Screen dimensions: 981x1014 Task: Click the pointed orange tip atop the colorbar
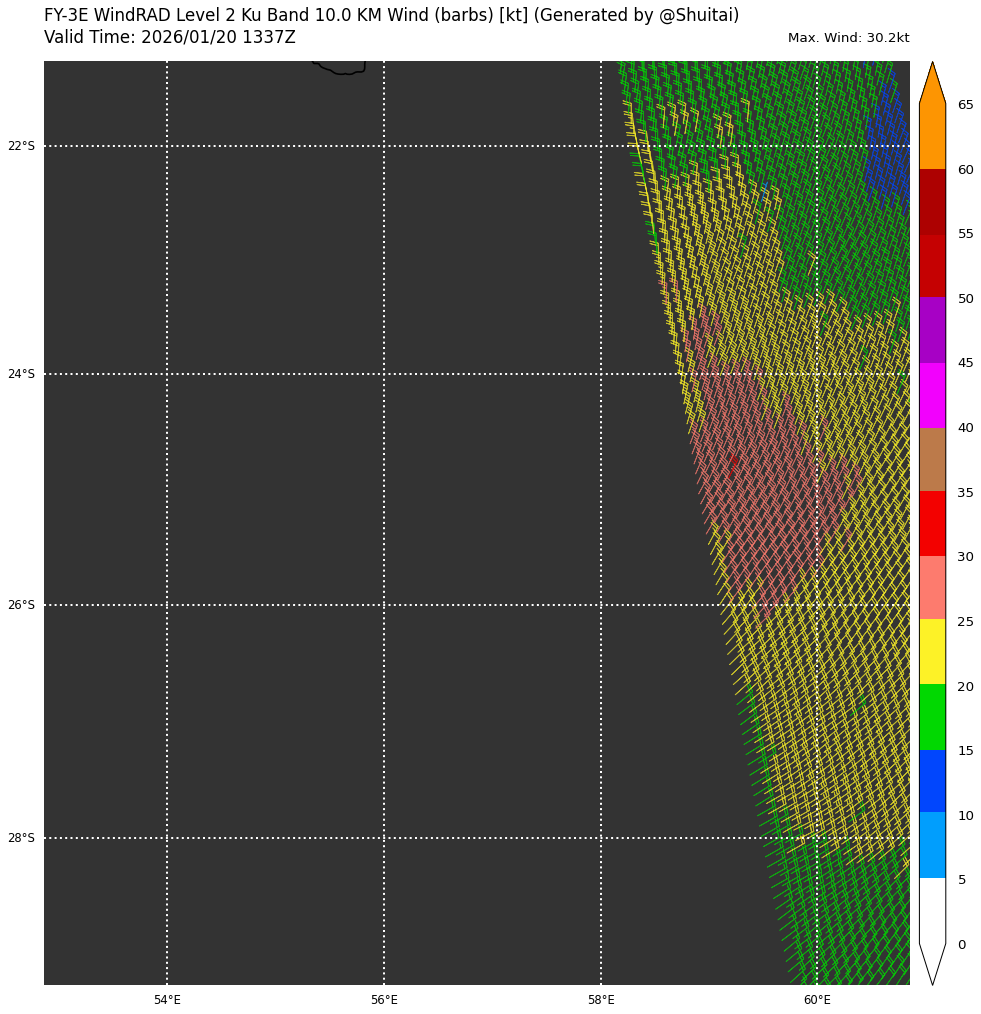(x=932, y=82)
